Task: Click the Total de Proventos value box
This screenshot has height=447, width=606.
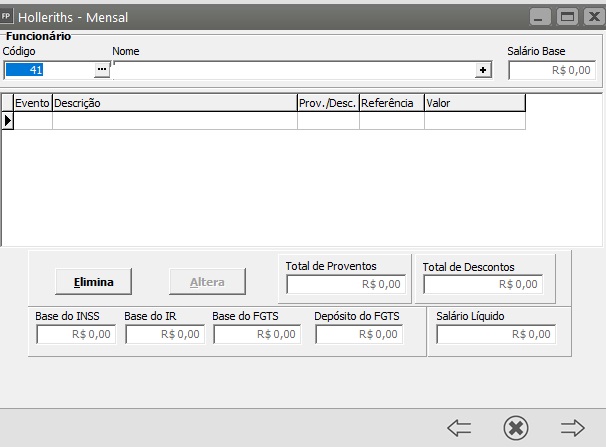Action: click(x=345, y=284)
